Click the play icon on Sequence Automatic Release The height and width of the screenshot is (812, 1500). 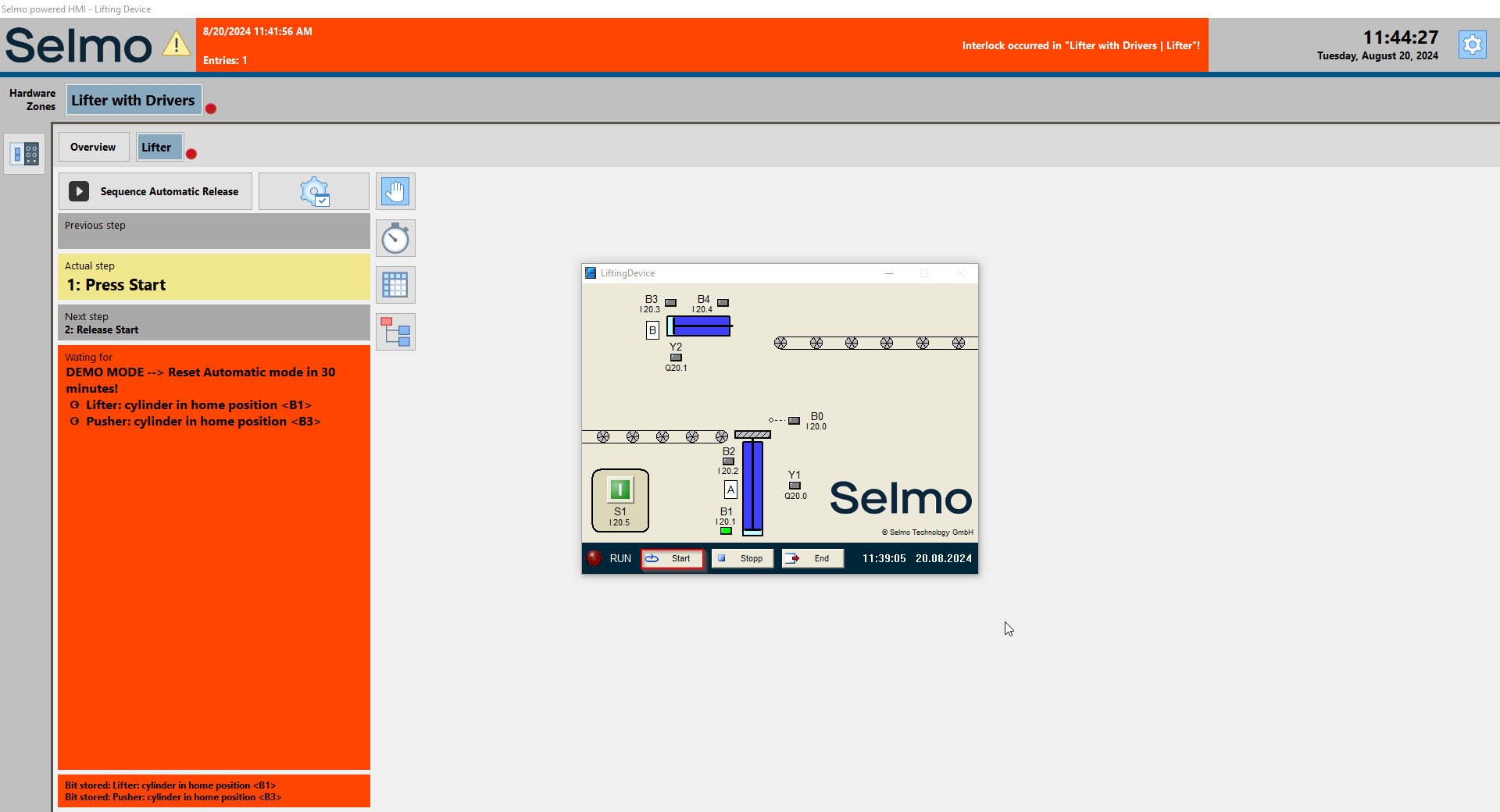79,191
